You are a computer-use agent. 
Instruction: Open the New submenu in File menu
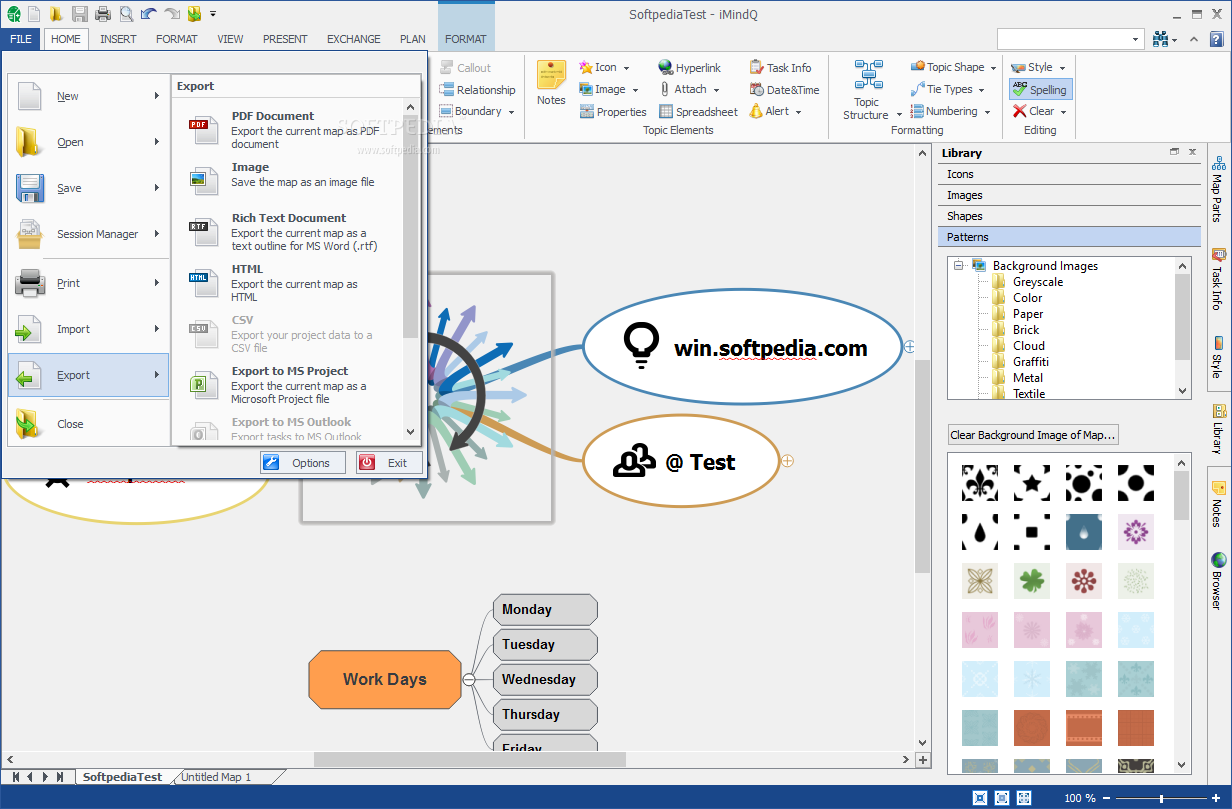(x=88, y=96)
